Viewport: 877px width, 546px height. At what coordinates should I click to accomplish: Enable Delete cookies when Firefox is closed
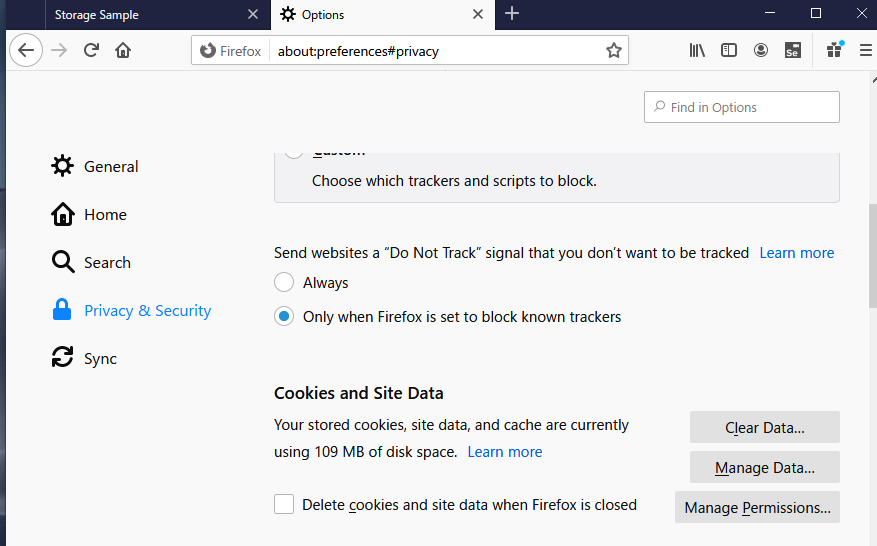point(285,505)
